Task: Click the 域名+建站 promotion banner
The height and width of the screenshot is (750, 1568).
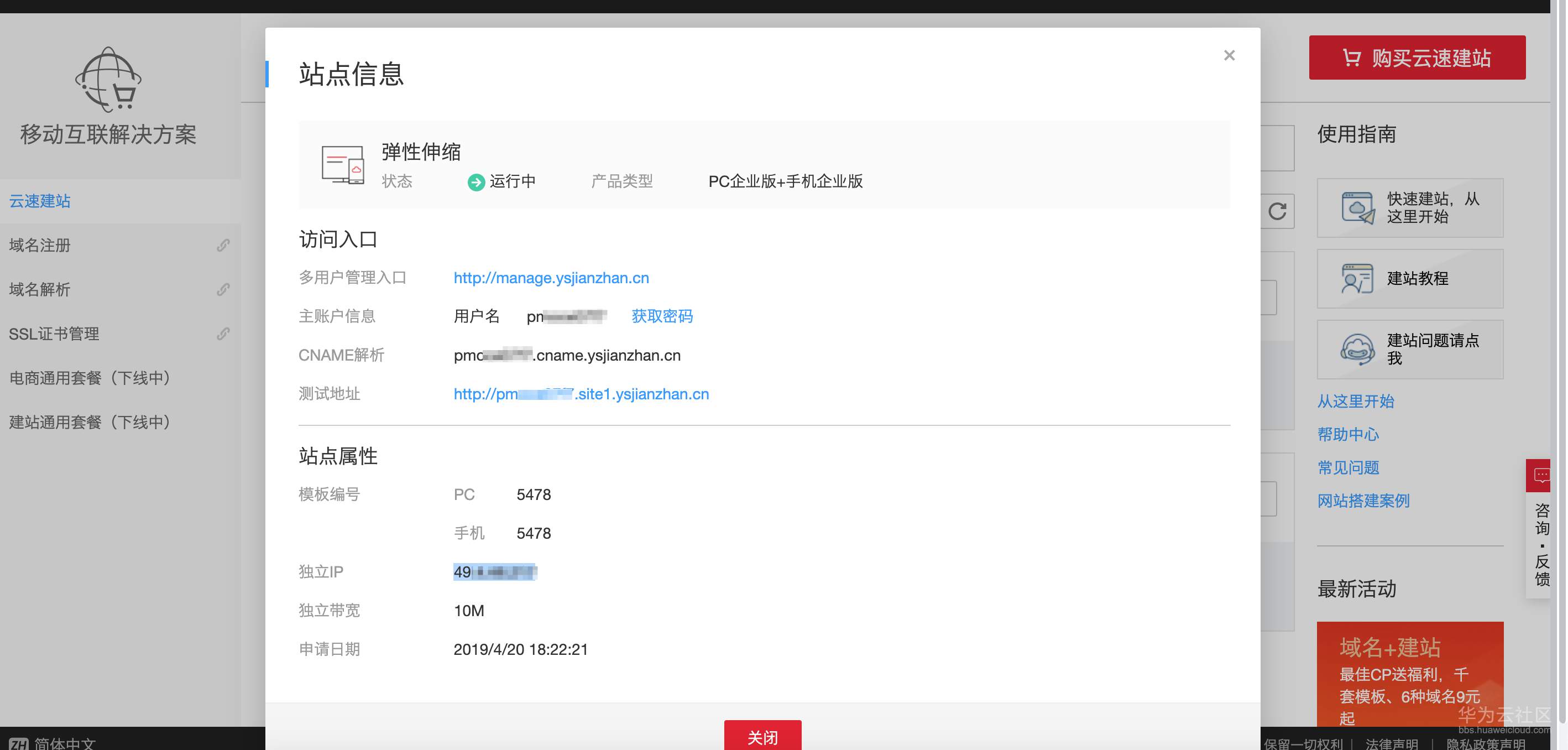Action: tap(1409, 673)
